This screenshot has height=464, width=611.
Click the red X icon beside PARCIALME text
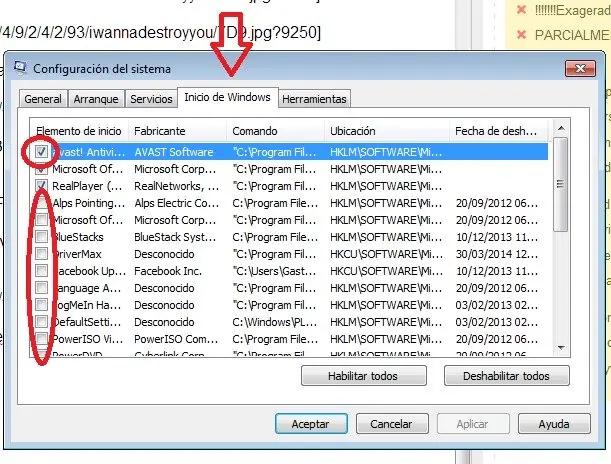coord(521,35)
